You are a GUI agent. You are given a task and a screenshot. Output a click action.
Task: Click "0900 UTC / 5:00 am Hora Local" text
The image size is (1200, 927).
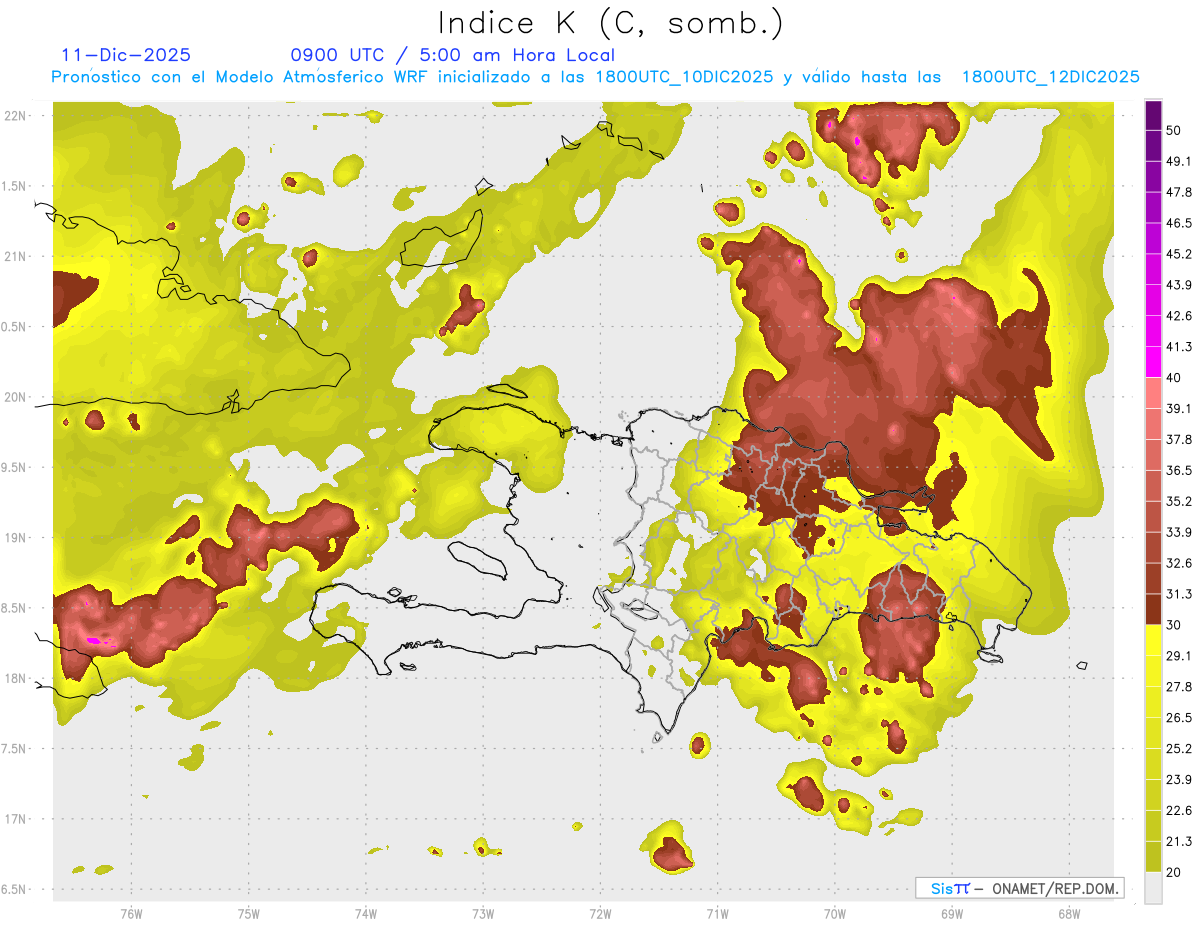coord(452,55)
